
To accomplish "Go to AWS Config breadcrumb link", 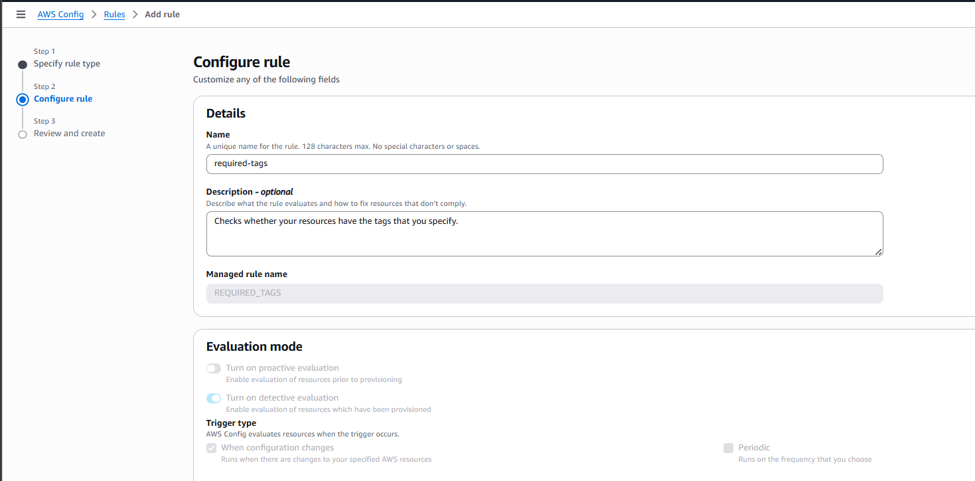I will 60,14.
